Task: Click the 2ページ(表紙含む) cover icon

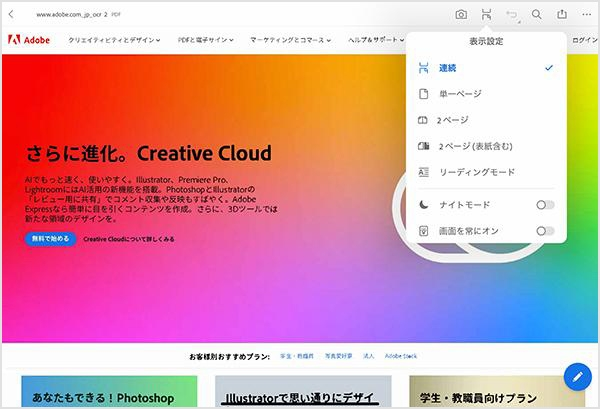Action: 423,146
